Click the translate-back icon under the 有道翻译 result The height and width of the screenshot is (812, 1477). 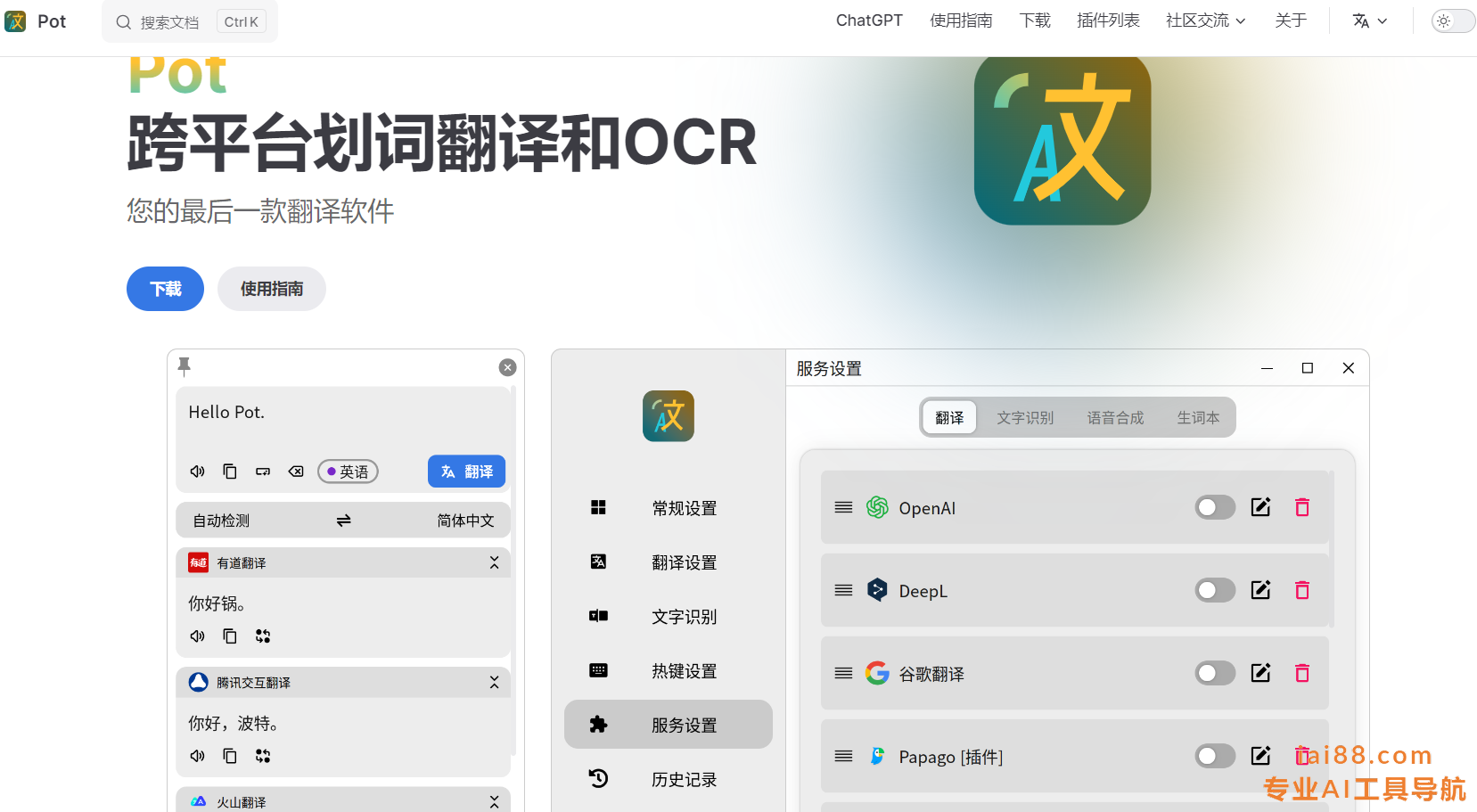click(263, 636)
